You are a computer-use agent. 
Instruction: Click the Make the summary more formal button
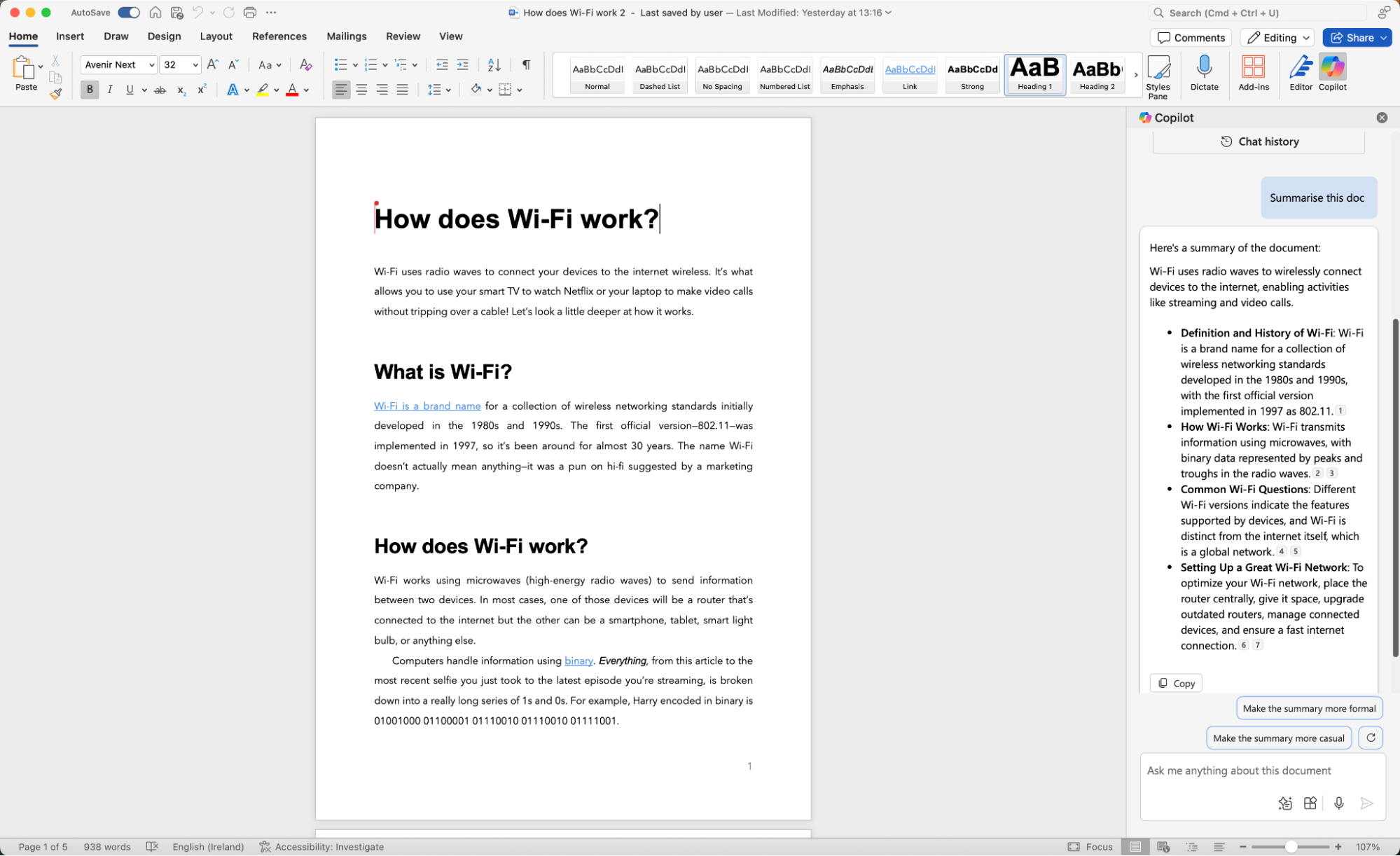coord(1308,708)
